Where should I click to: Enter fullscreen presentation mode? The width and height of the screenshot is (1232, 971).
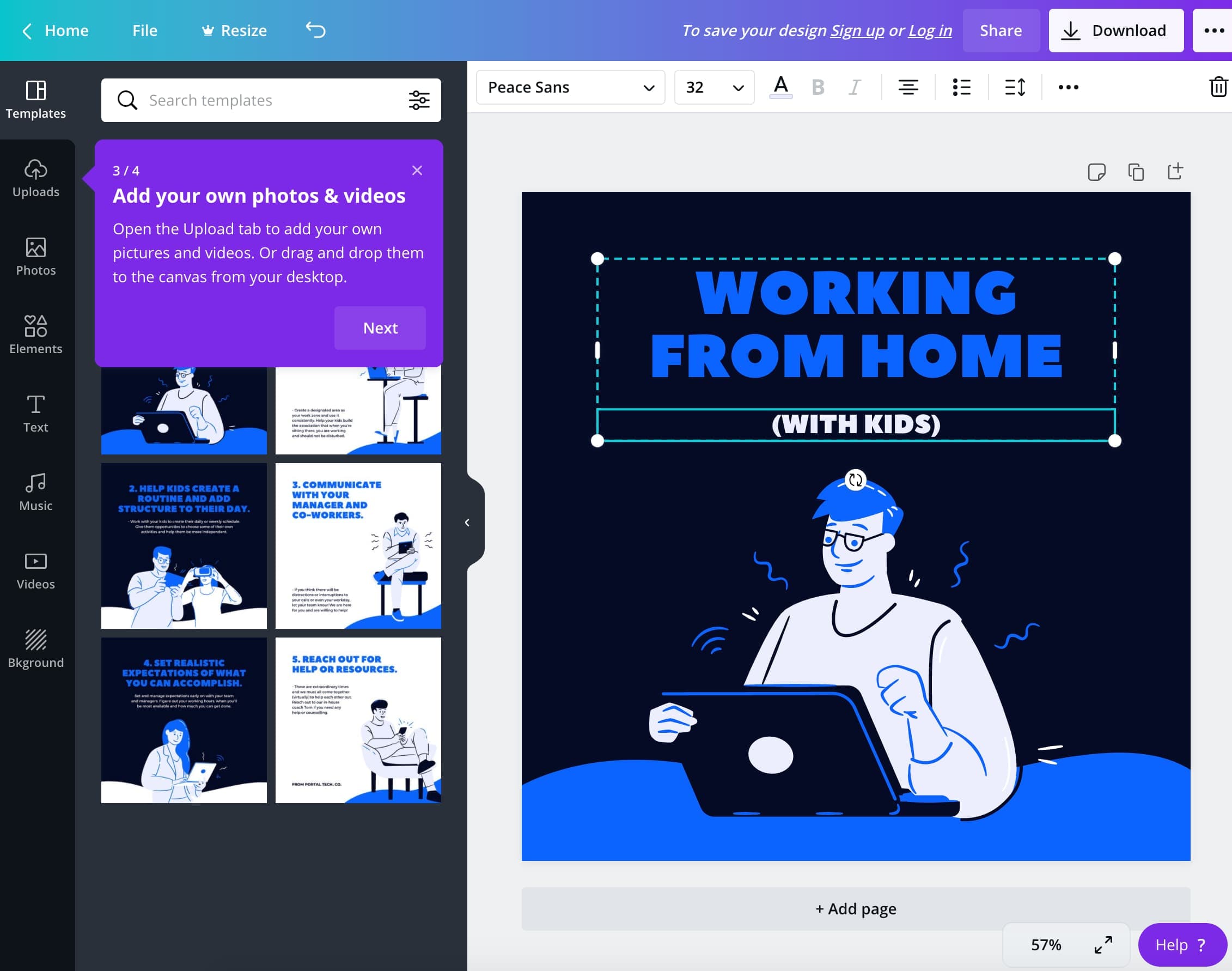[1103, 944]
